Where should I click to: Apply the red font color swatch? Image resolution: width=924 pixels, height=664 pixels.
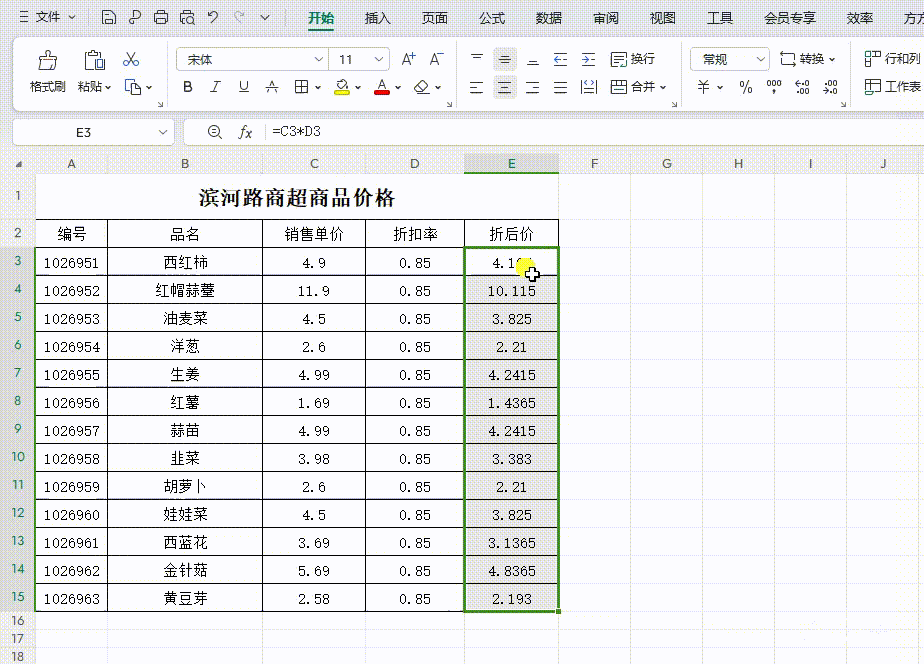coord(382,87)
